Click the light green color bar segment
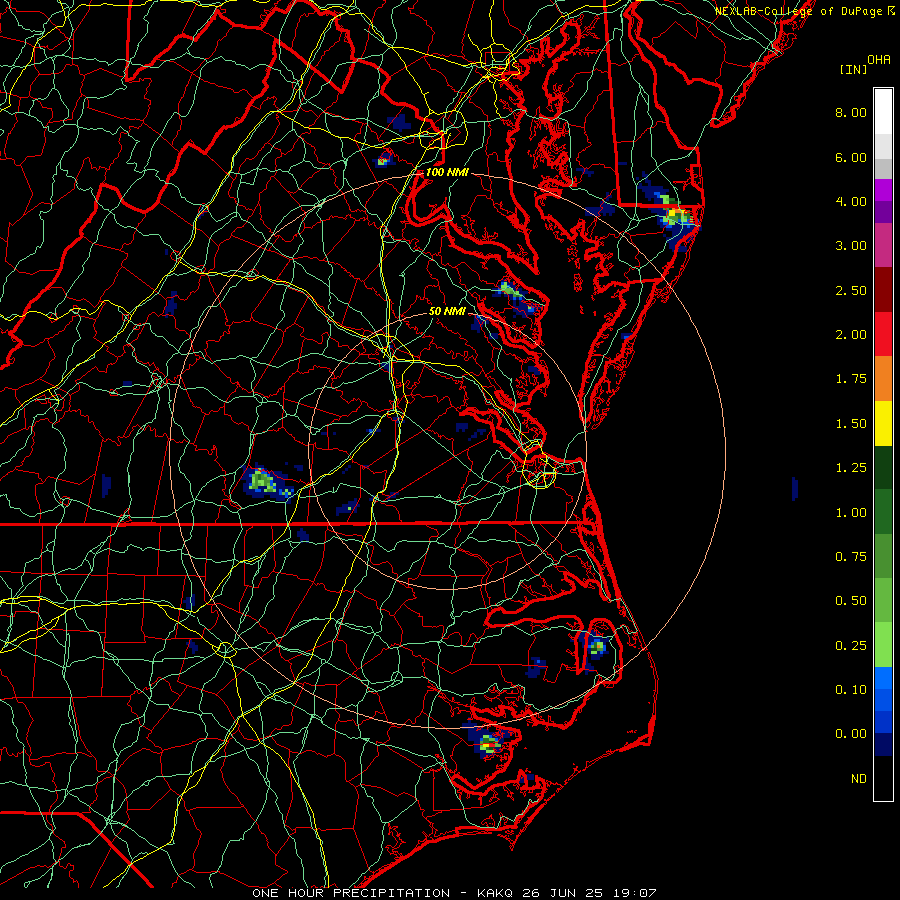The height and width of the screenshot is (900, 900). pyautogui.click(x=883, y=645)
